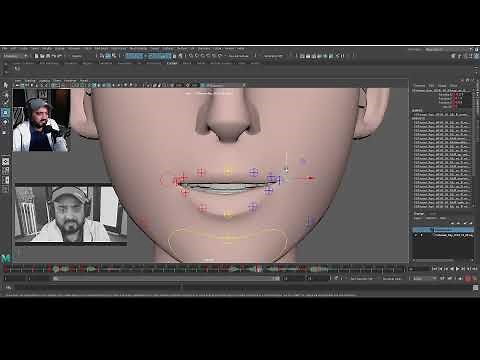Screen dimensions: 480x360
Task: Click the New Scene icon
Action: pos(37,56)
